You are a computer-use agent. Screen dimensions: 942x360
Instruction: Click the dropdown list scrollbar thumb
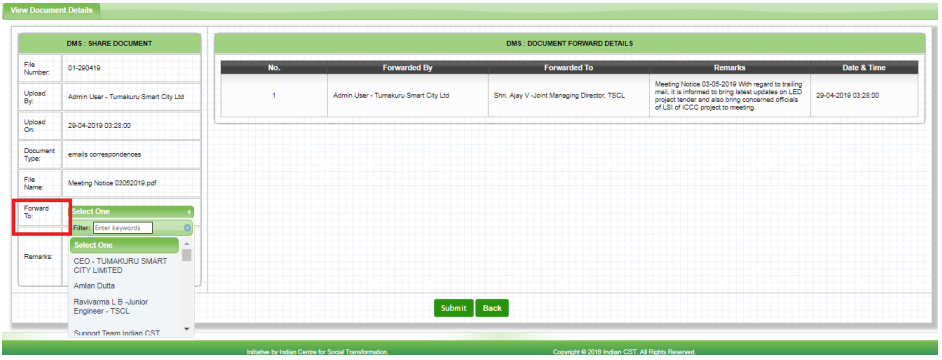click(x=186, y=255)
